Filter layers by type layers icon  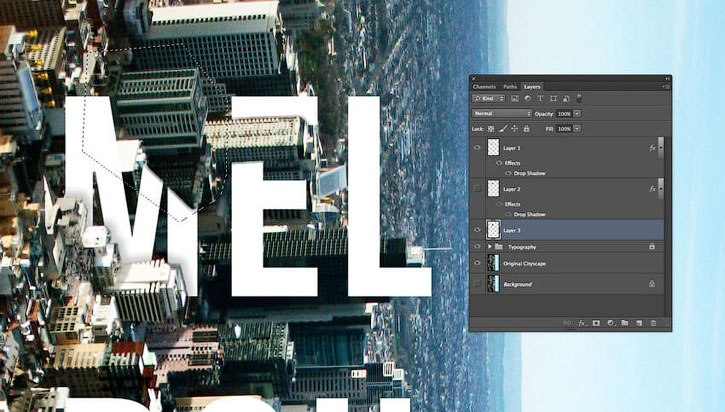point(540,98)
